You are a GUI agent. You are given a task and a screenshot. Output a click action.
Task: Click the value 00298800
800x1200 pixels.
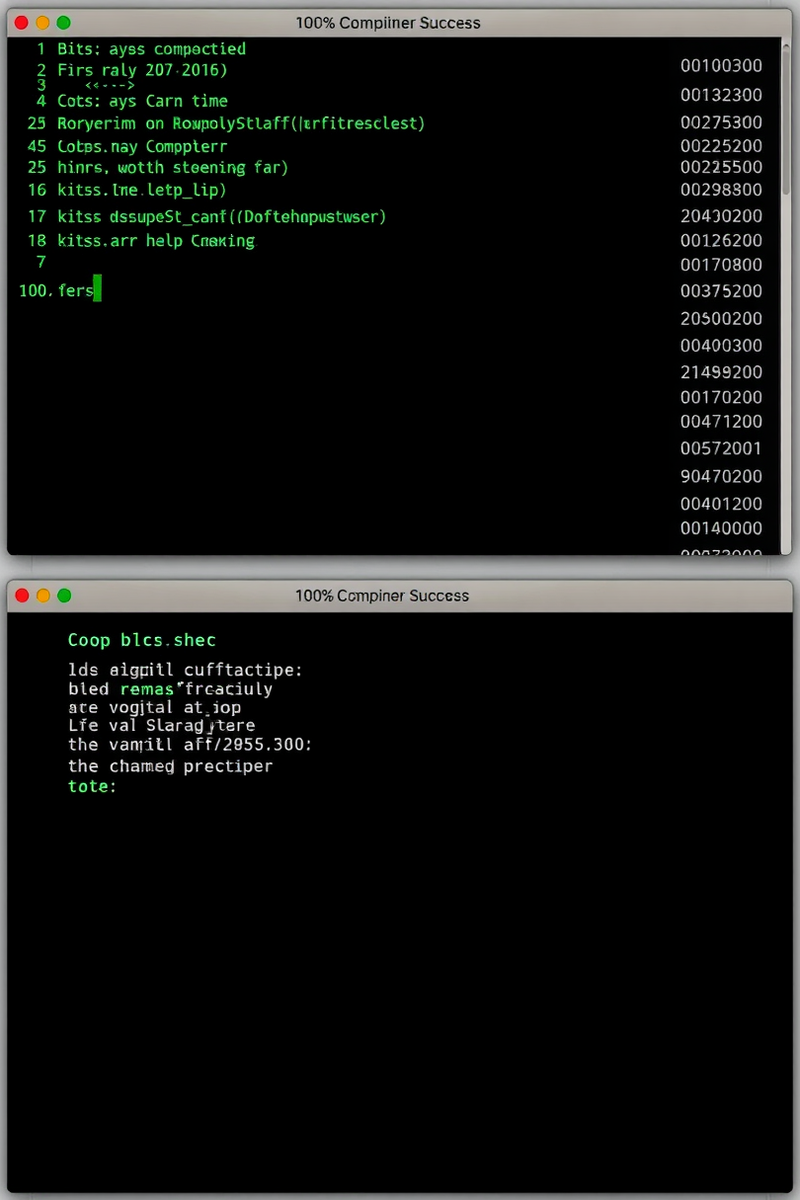721,190
